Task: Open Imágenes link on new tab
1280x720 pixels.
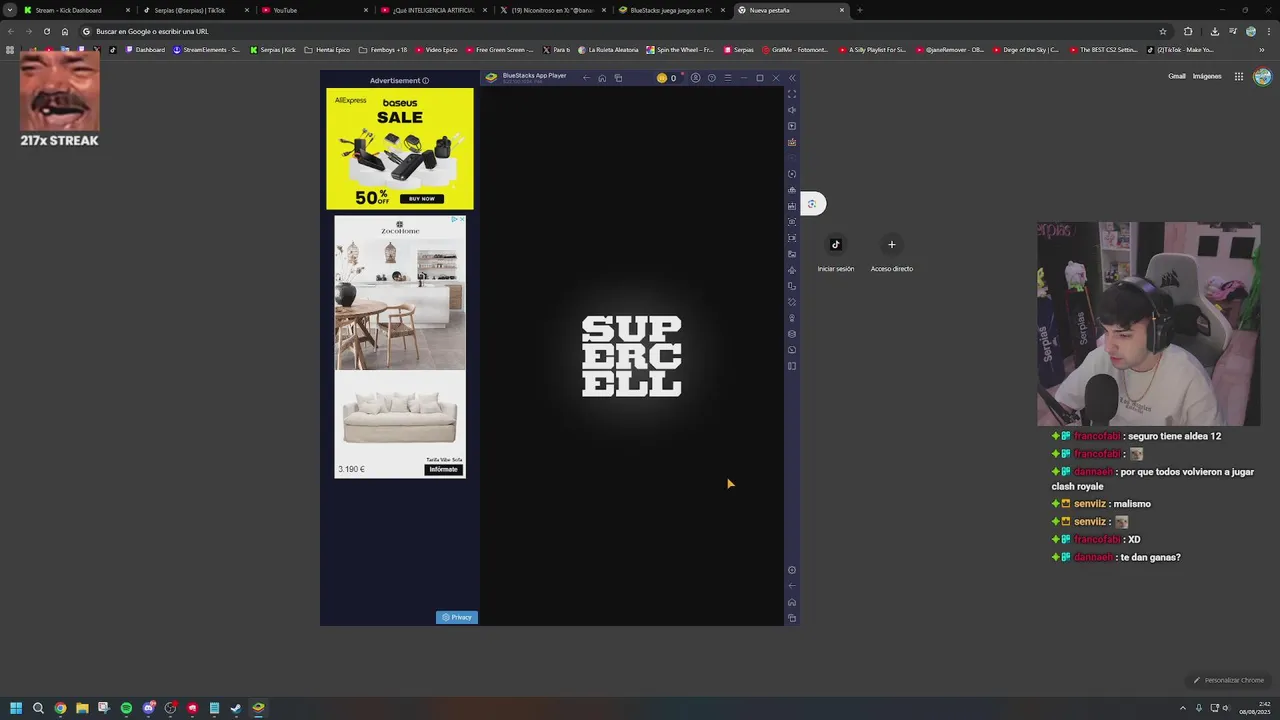Action: (1207, 76)
